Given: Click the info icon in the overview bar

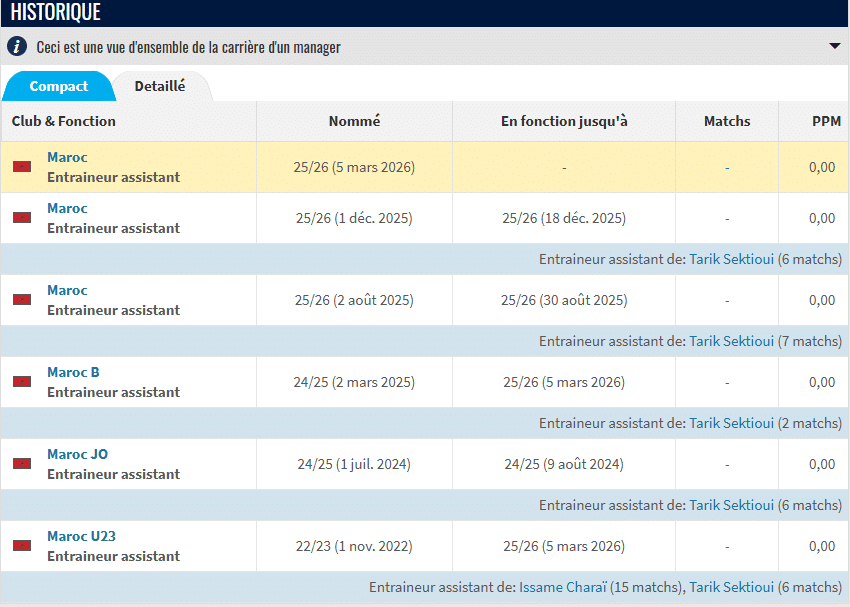Looking at the screenshot, I should click(x=17, y=47).
